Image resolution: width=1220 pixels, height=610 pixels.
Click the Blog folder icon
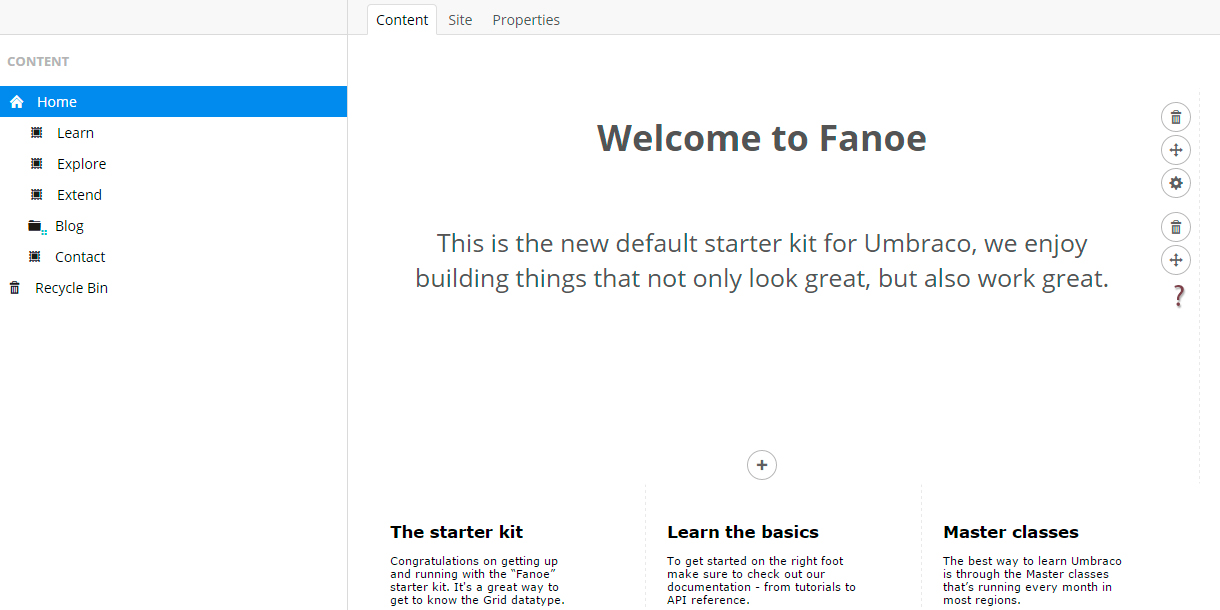pyautogui.click(x=37, y=227)
